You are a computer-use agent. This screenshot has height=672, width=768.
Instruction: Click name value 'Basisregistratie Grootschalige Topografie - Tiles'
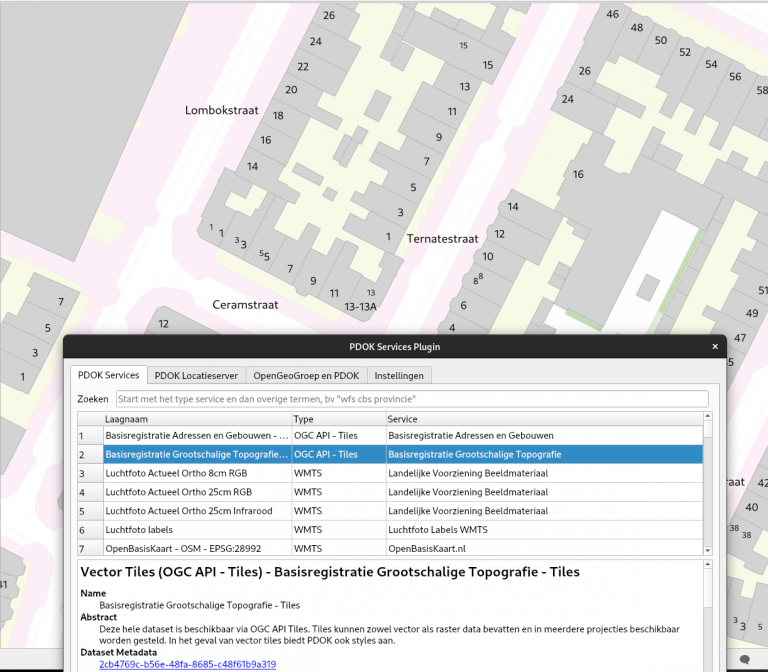pyautogui.click(x=199, y=605)
